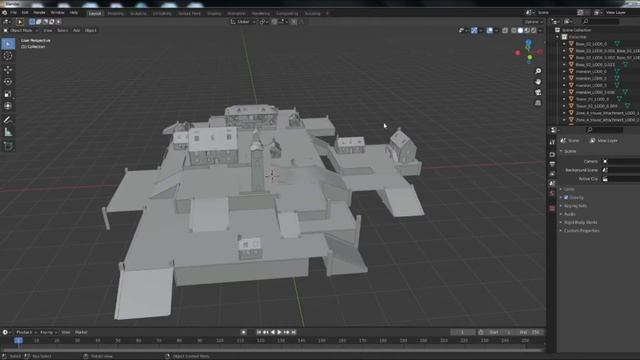Select the Cursor tool

[x=8, y=56]
